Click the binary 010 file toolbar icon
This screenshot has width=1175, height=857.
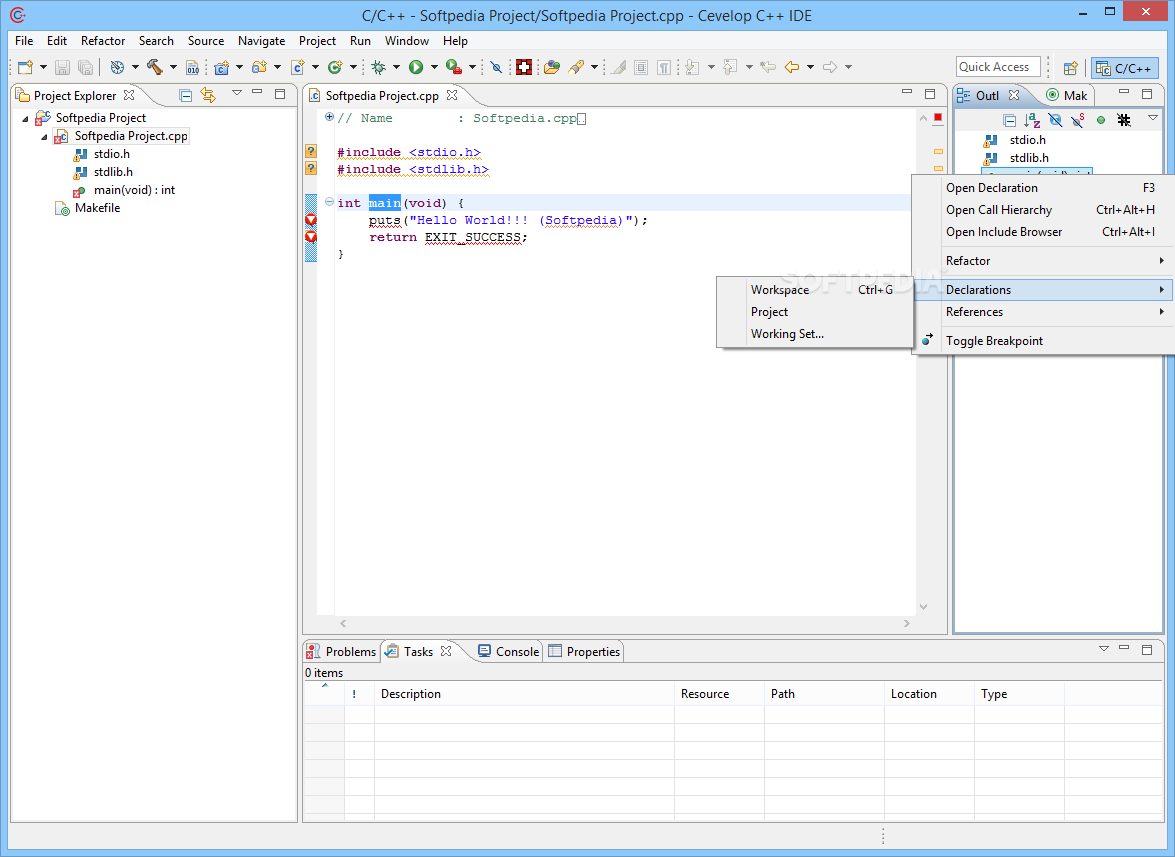click(x=193, y=67)
